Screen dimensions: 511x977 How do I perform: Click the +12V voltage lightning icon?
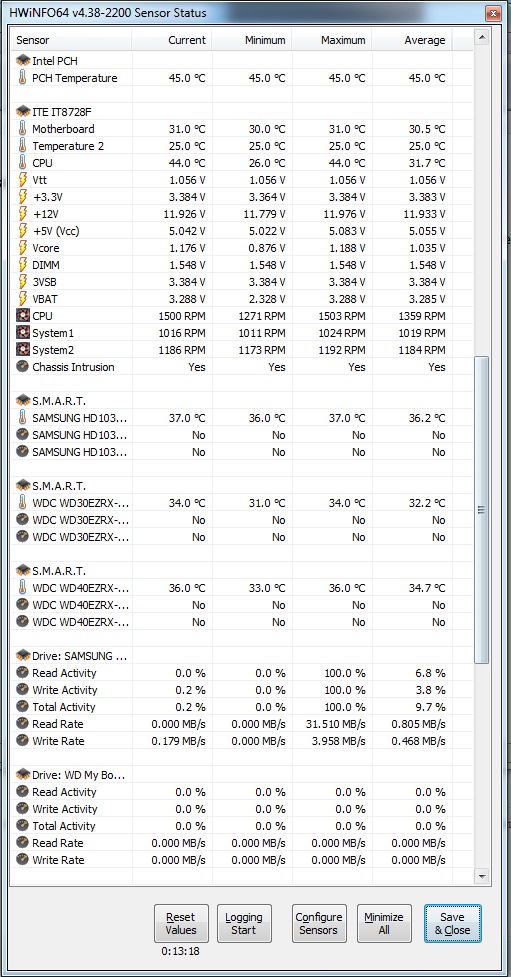pos(22,214)
